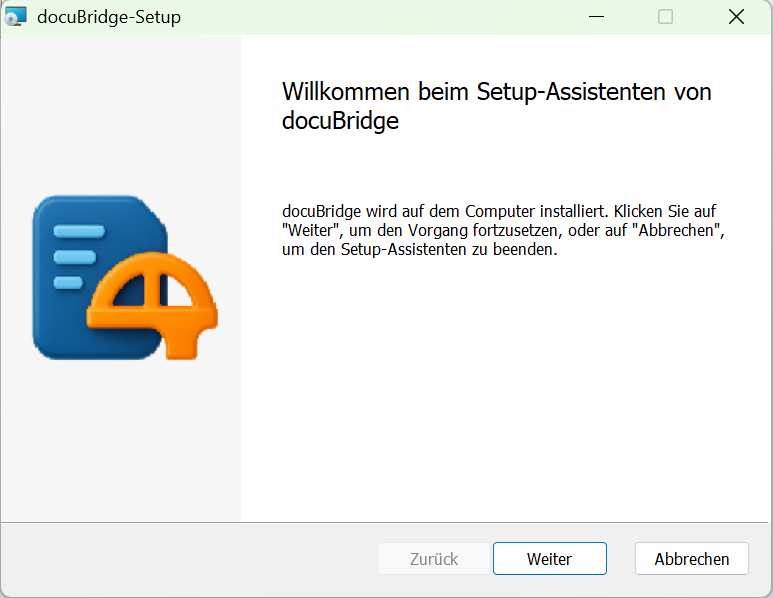
Task: Click the grayed-out maximize button
Action: (666, 17)
